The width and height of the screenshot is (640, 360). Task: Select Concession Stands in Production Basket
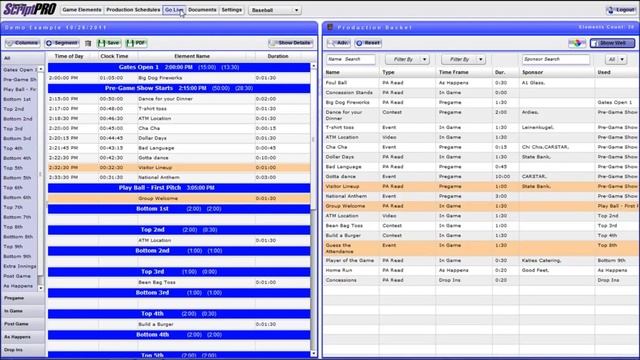point(481,93)
